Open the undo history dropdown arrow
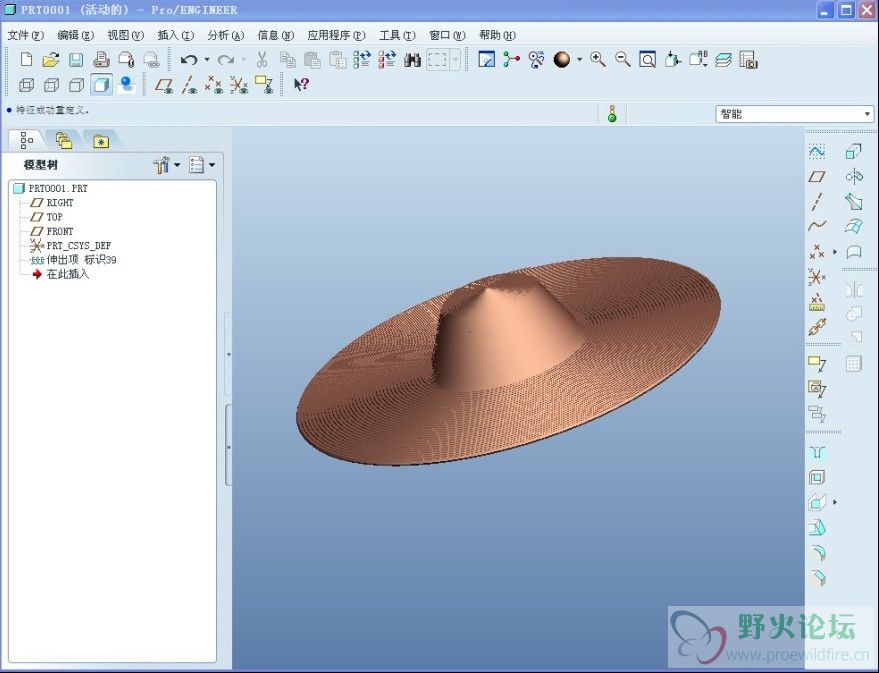Viewport: 879px width, 673px height. (x=207, y=59)
